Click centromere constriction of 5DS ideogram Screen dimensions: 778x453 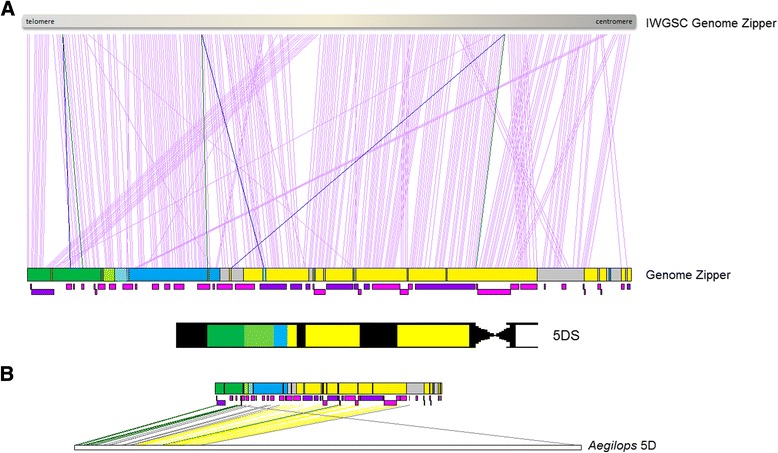498,336
